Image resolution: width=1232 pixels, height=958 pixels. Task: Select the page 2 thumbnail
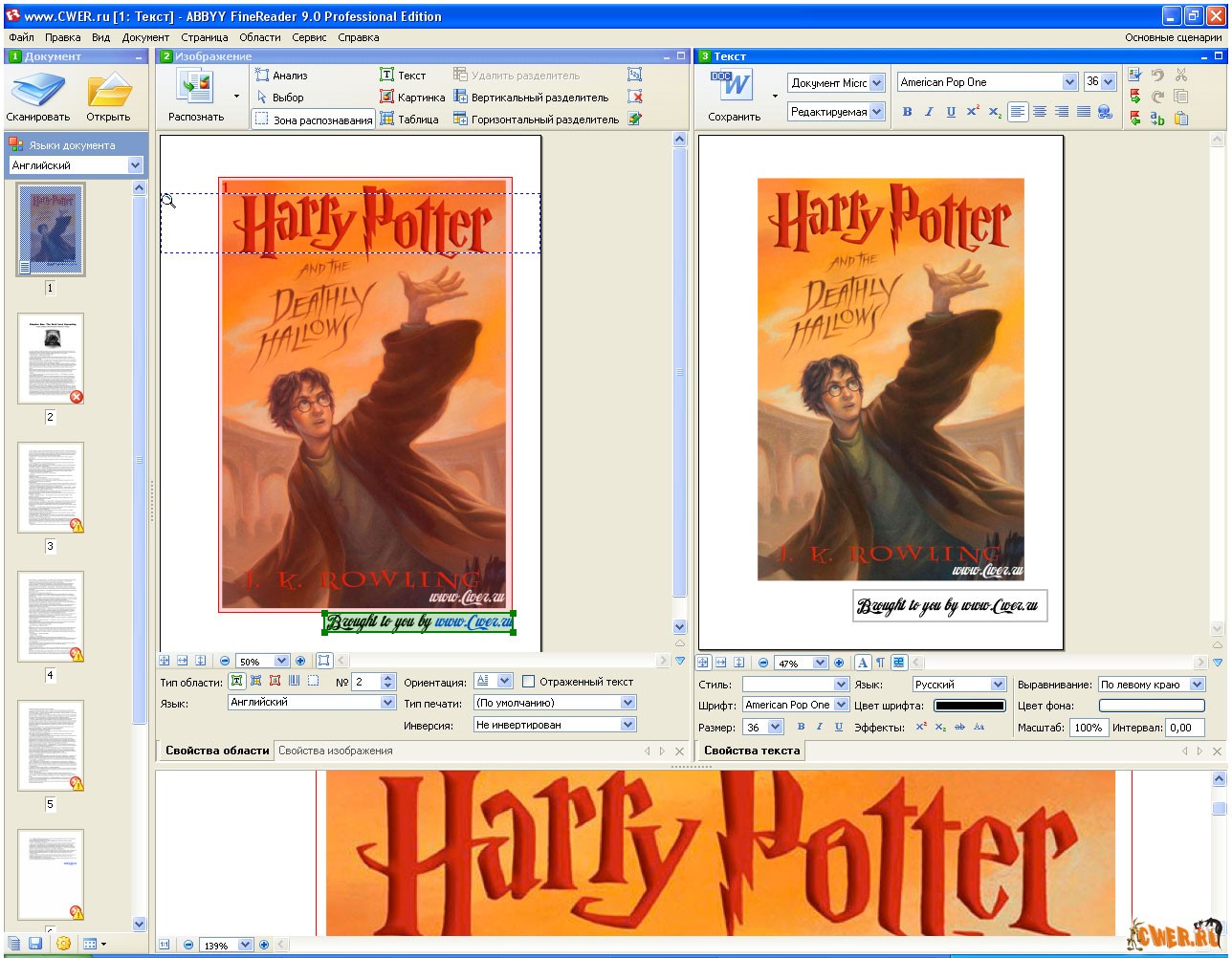(x=51, y=359)
